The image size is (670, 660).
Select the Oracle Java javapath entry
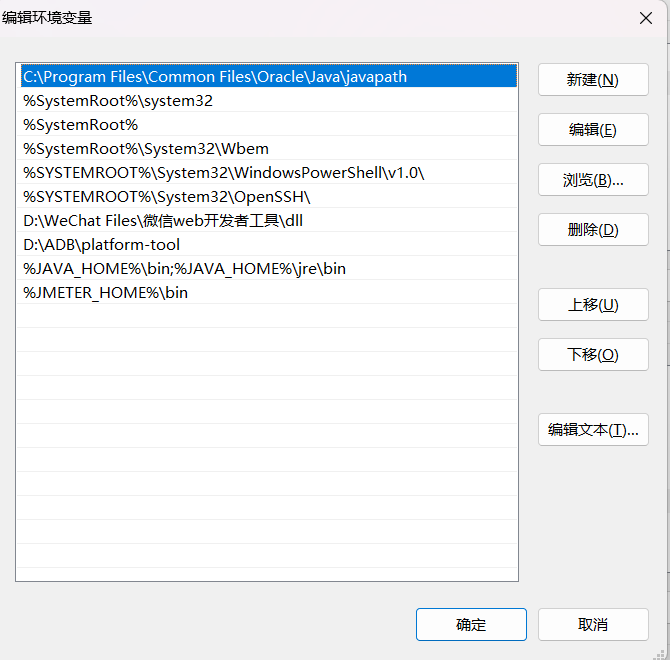(269, 76)
